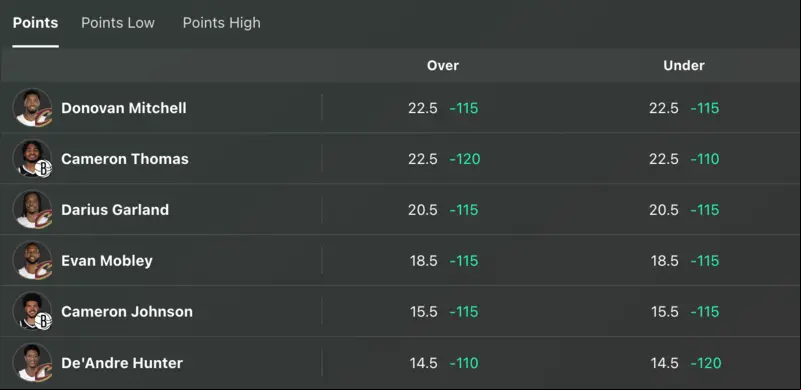801x390 pixels.
Task: Bet De'Andre Hunter over 14.5 at -110
Action: point(443,362)
